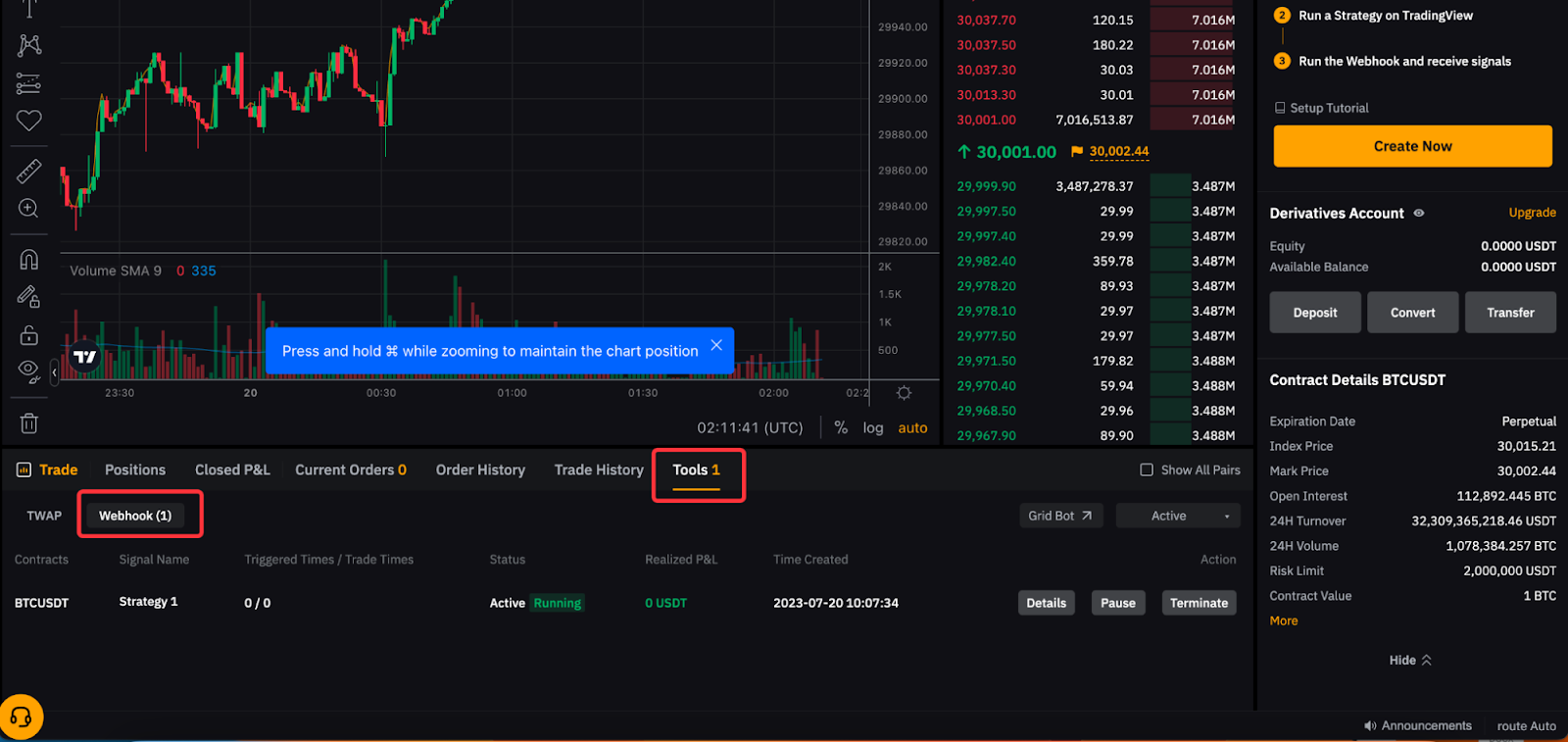This screenshot has height=742, width=1568.
Task: Activate the zoom in magnifier tool
Action: coord(28,208)
